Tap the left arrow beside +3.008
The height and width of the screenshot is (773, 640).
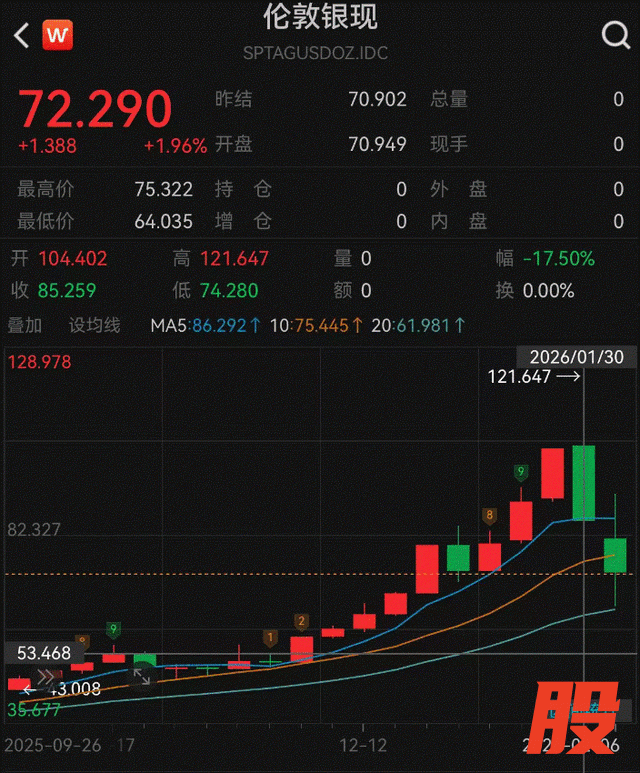[29, 690]
